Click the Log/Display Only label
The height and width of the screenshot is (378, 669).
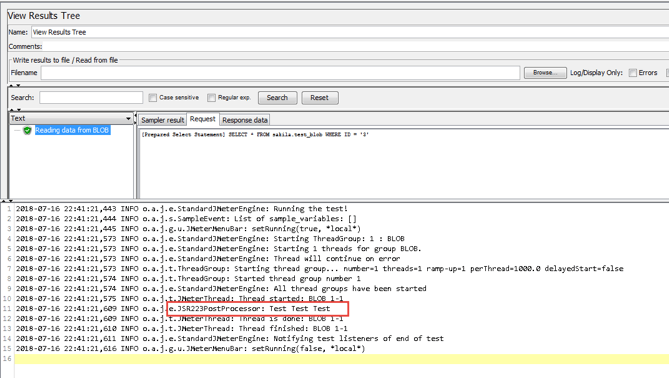point(596,73)
